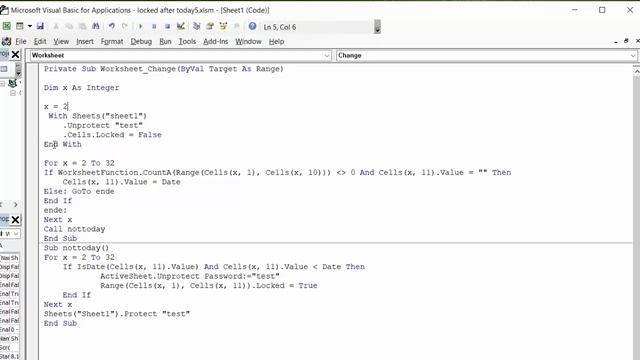Image resolution: width=640 pixels, height=360 pixels.
Task: Open the Tools menu
Action: point(187,42)
